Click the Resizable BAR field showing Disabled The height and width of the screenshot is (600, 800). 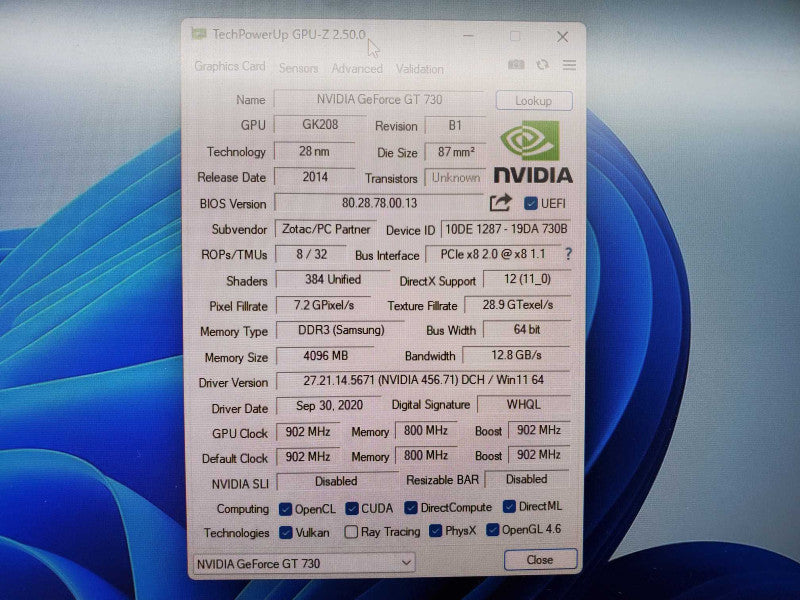[527, 479]
